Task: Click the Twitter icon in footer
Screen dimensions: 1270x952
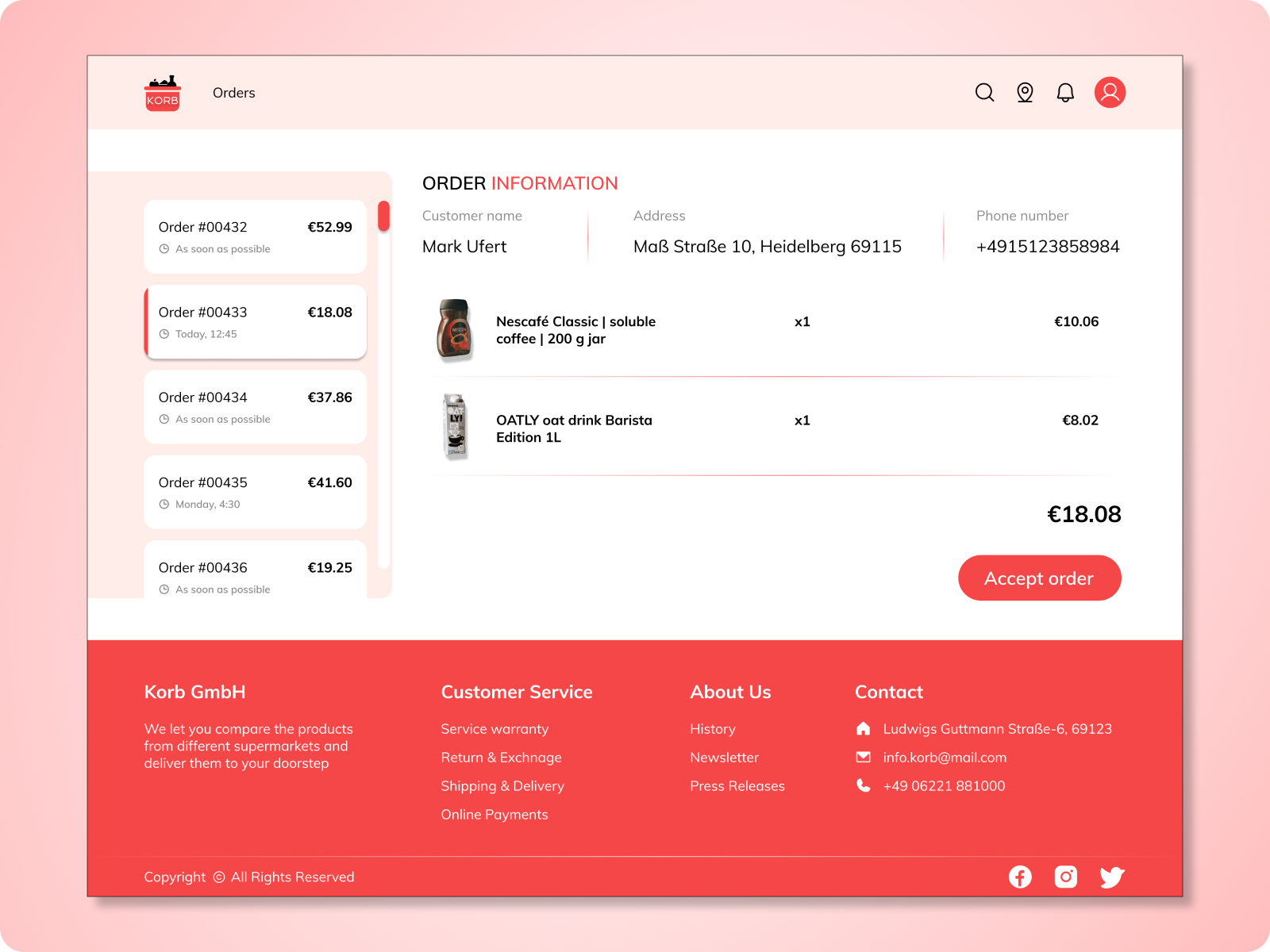Action: (1112, 877)
